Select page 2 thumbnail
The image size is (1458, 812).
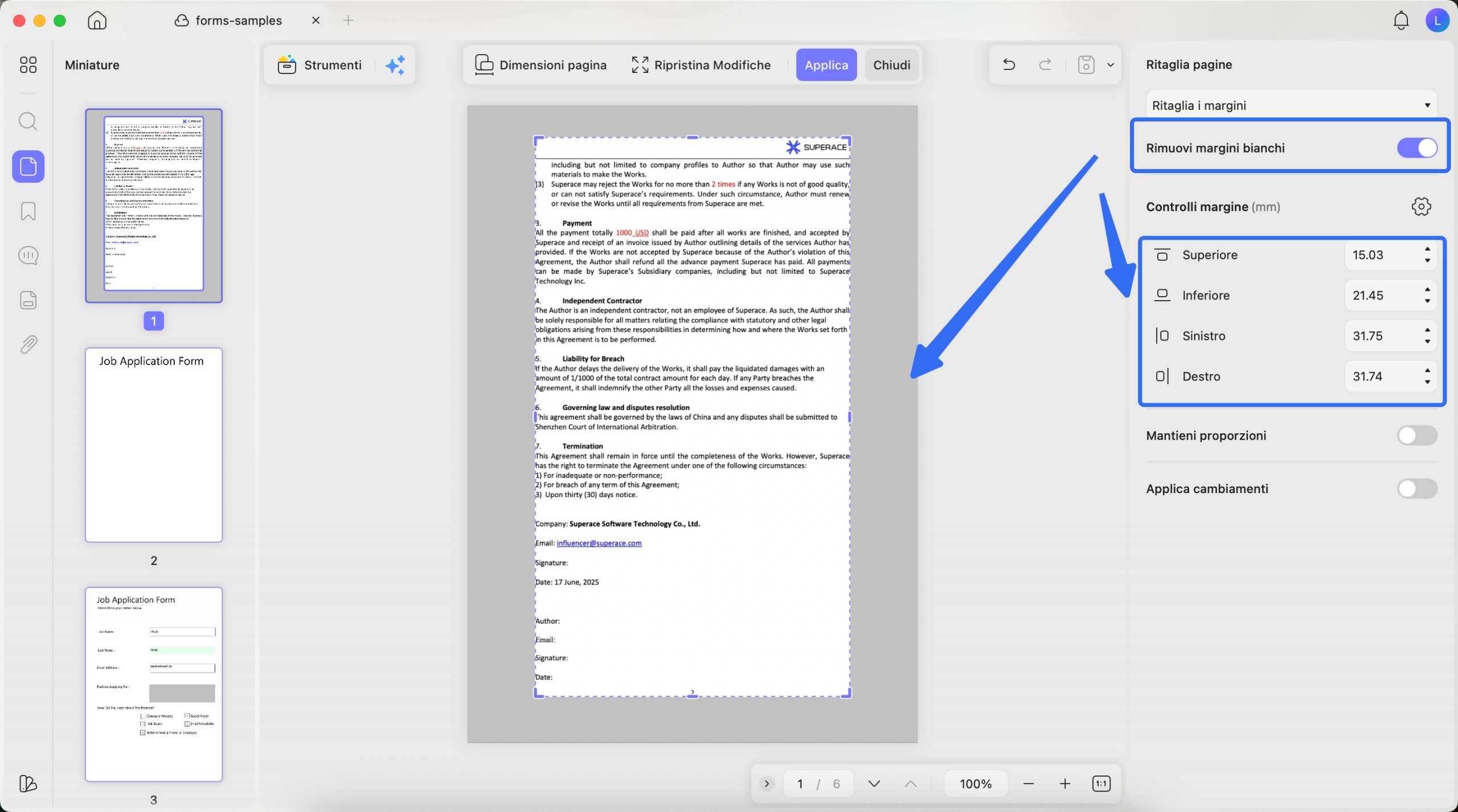[x=154, y=445]
